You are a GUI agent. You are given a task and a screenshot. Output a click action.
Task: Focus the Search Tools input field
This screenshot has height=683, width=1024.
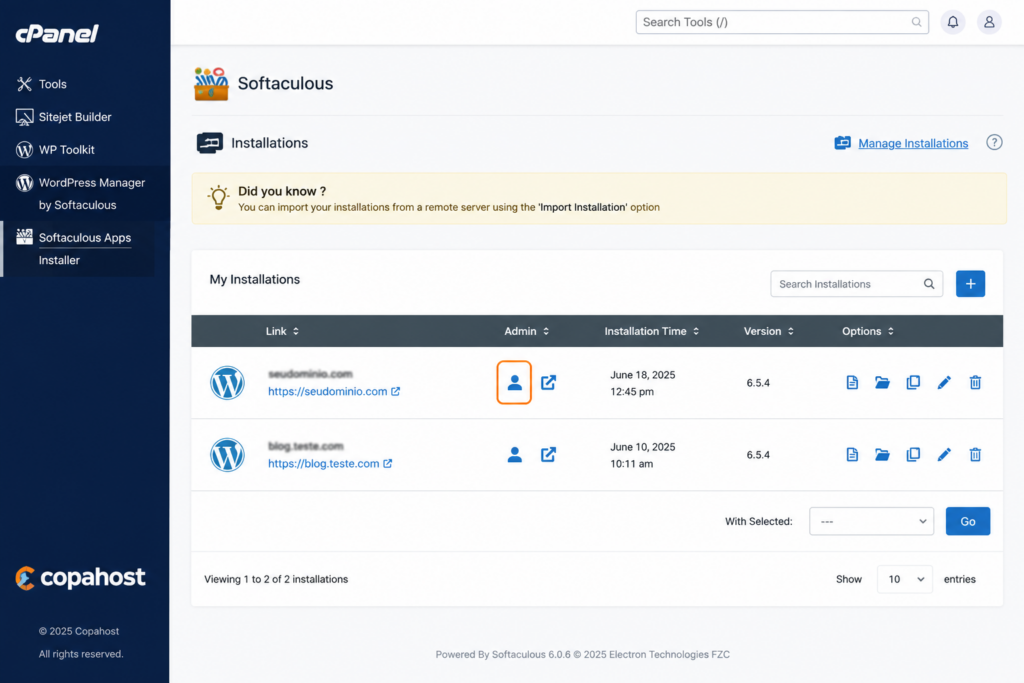[782, 22]
